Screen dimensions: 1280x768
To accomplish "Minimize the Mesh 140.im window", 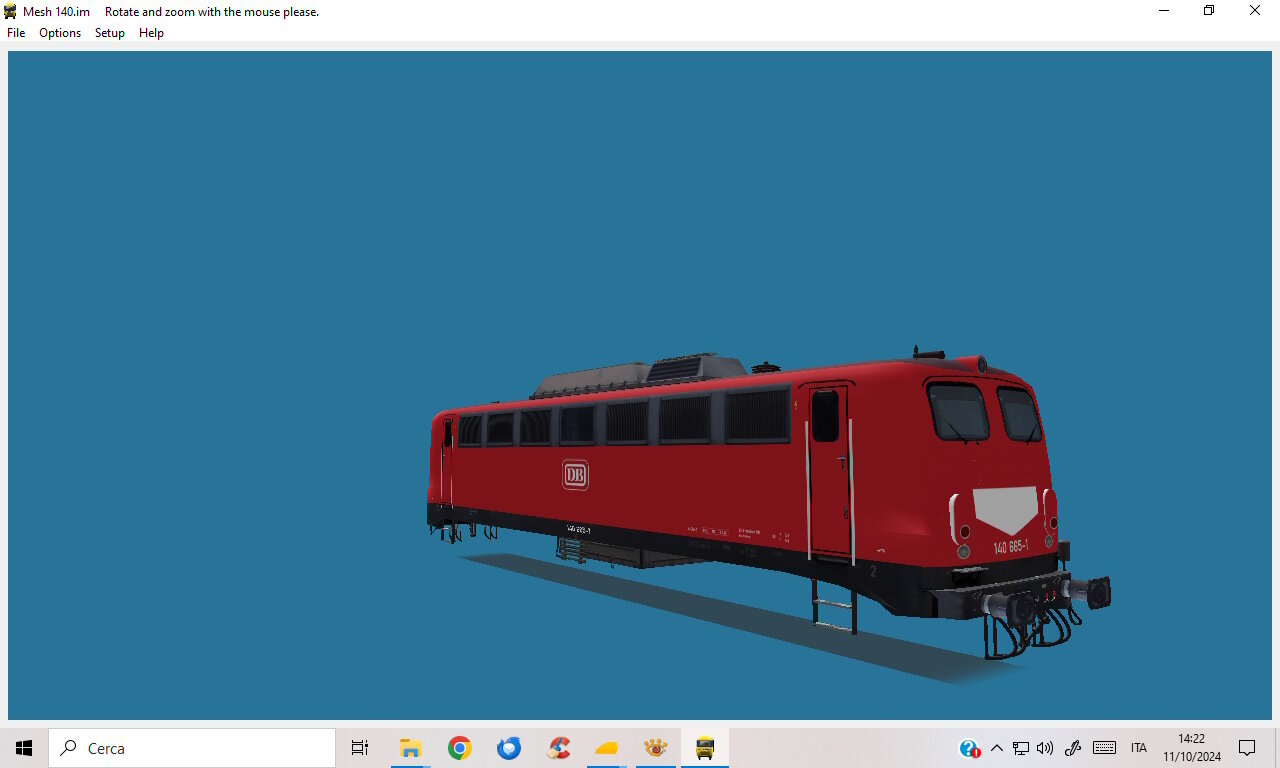I will pos(1164,11).
